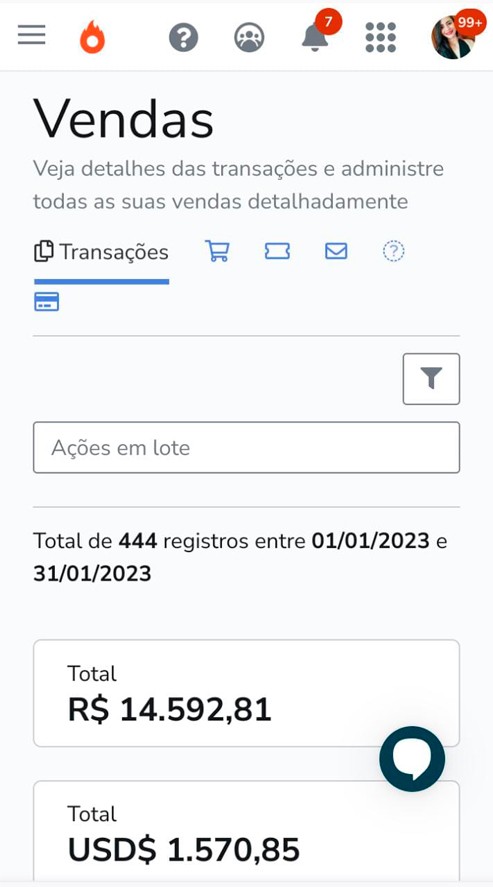Switch to the shopping cart tab

217,251
